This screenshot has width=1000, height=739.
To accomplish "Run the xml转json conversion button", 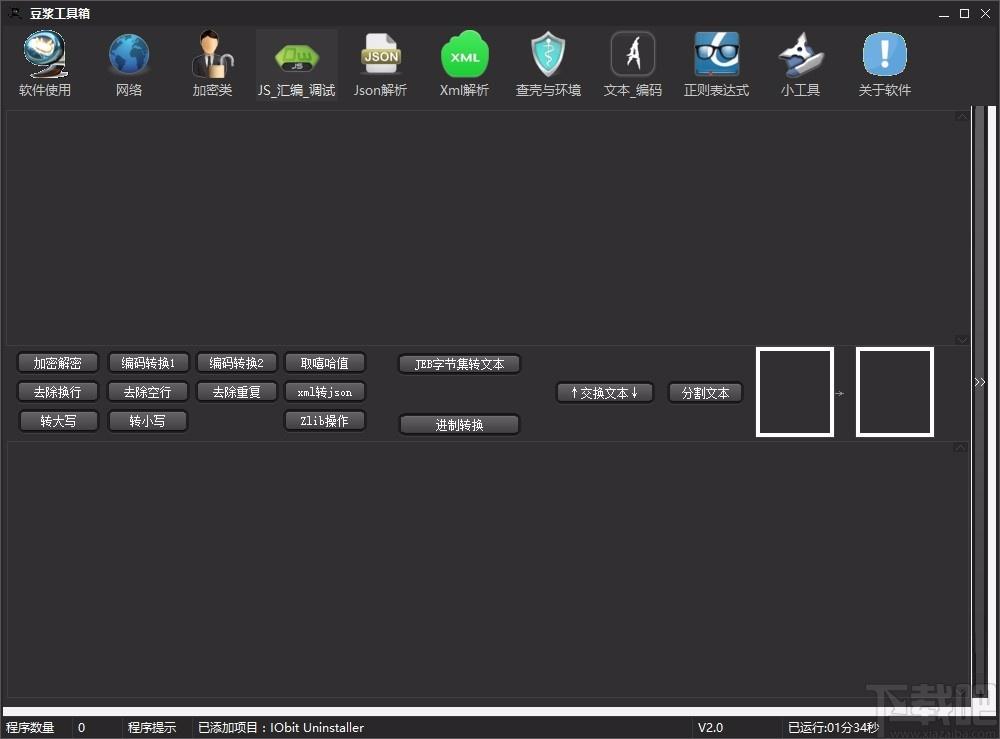I will pos(325,391).
